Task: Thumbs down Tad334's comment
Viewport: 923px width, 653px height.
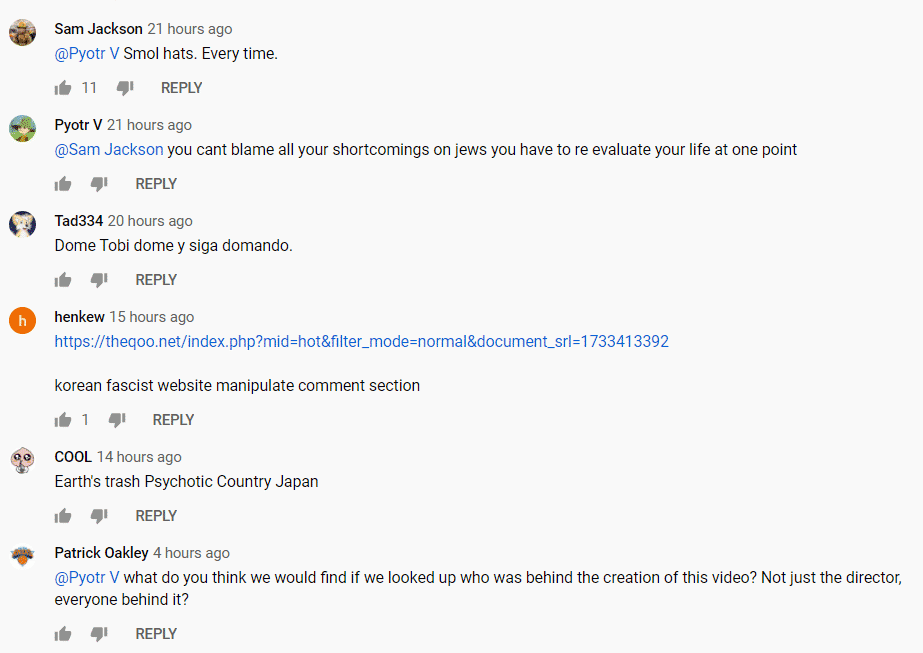Action: point(99,280)
